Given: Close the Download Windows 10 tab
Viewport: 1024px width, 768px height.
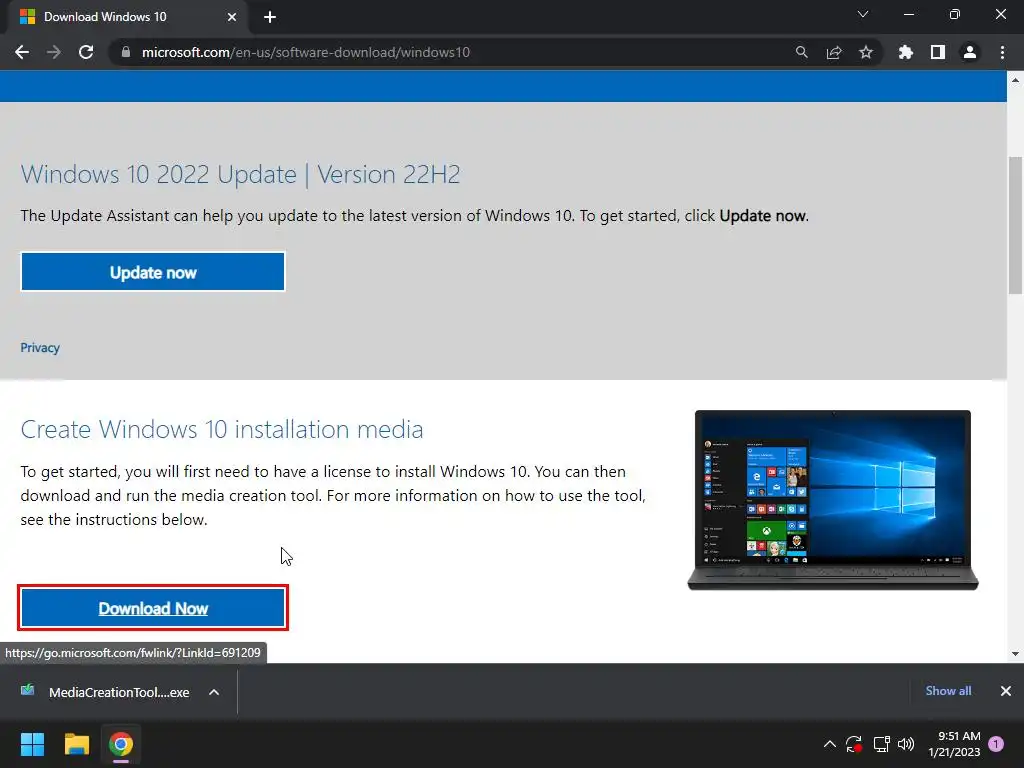Looking at the screenshot, I should [232, 17].
